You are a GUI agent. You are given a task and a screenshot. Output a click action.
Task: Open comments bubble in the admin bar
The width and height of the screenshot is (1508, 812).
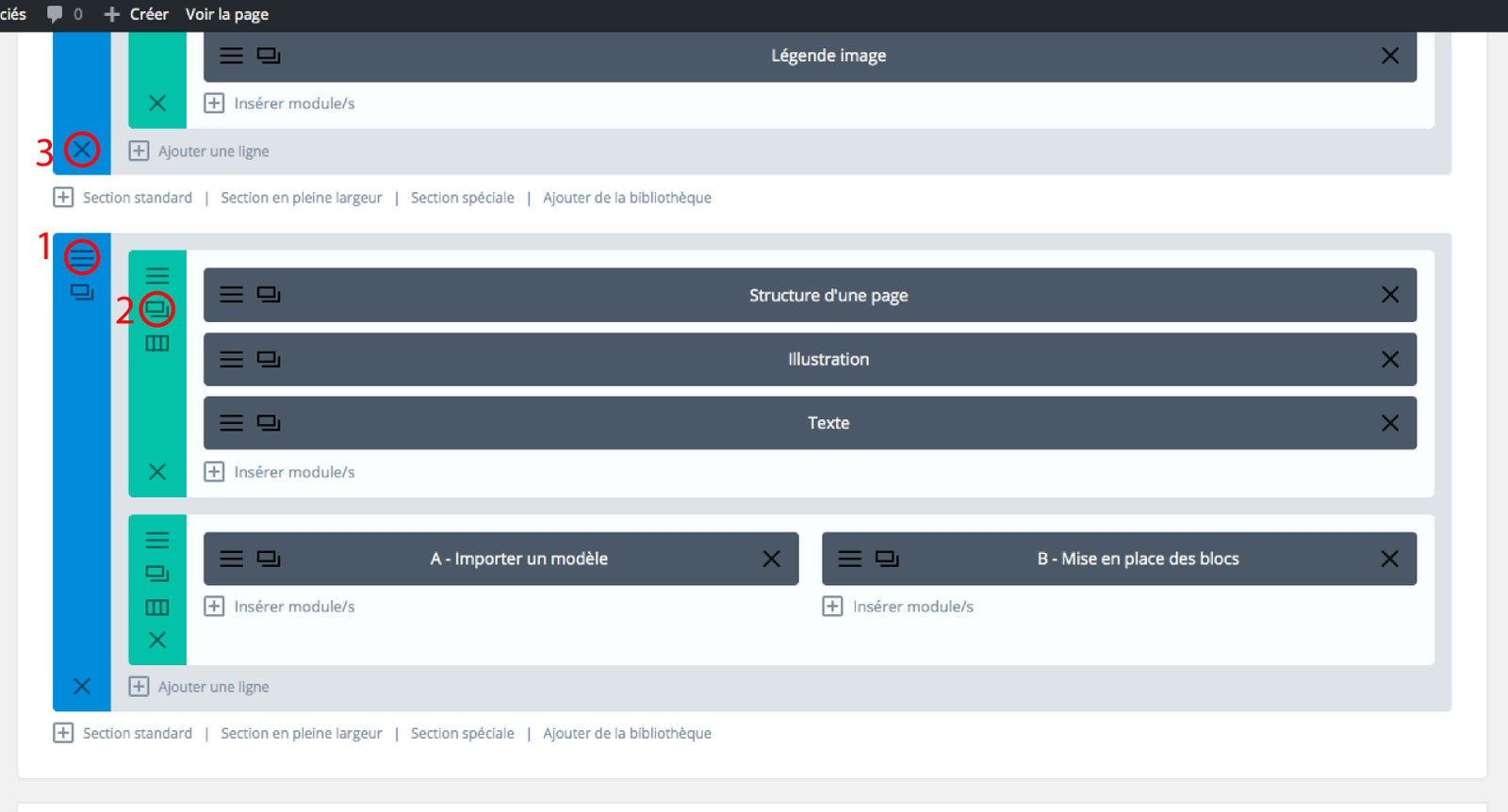56,14
